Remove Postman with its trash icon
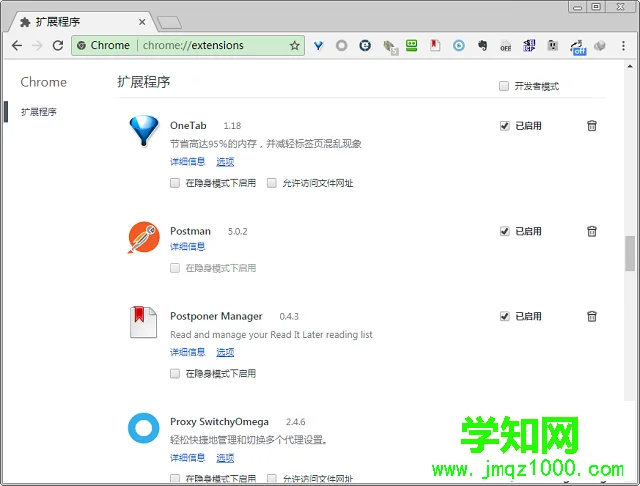This screenshot has height=486, width=640. tap(592, 231)
